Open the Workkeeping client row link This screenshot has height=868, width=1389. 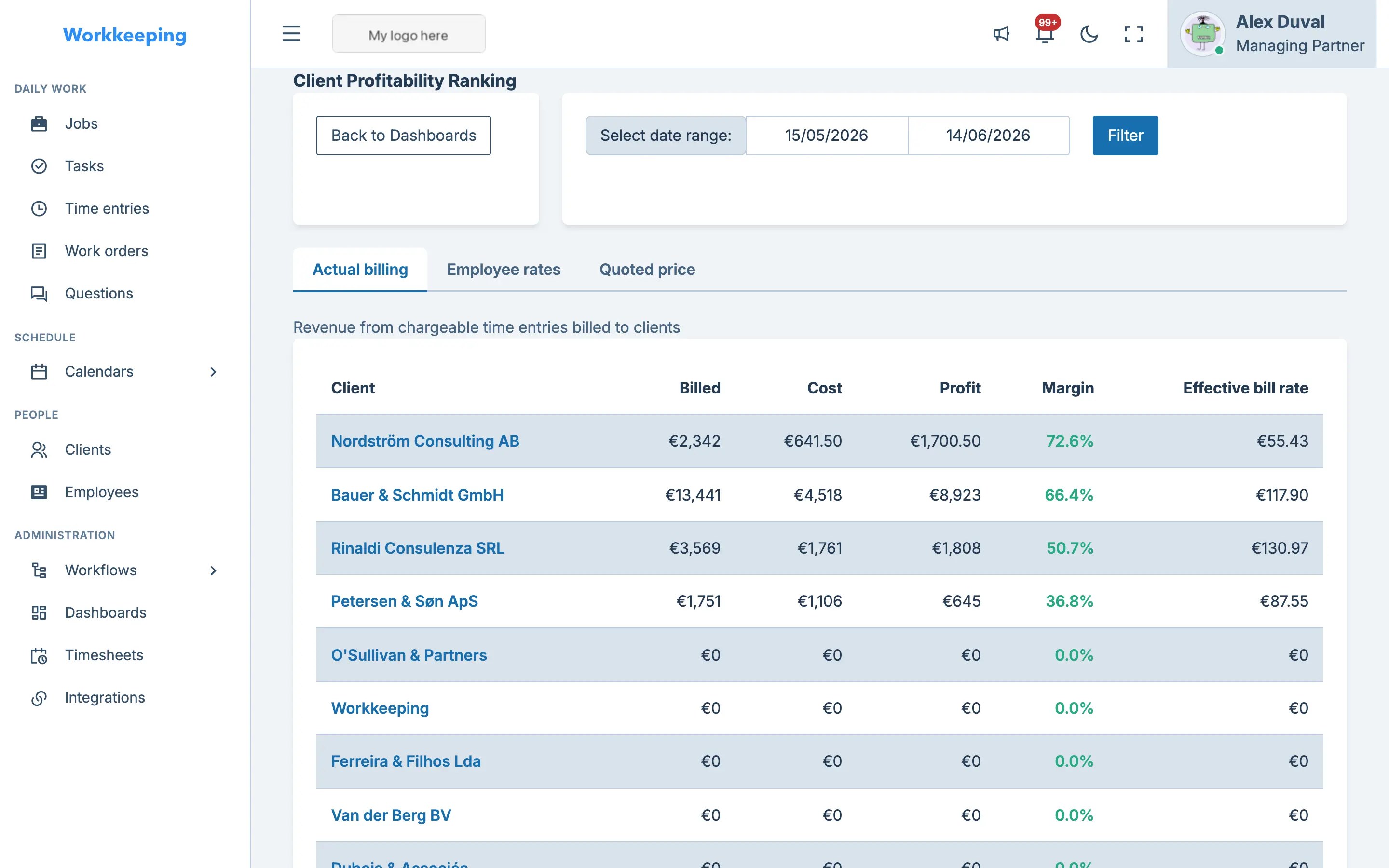point(380,708)
